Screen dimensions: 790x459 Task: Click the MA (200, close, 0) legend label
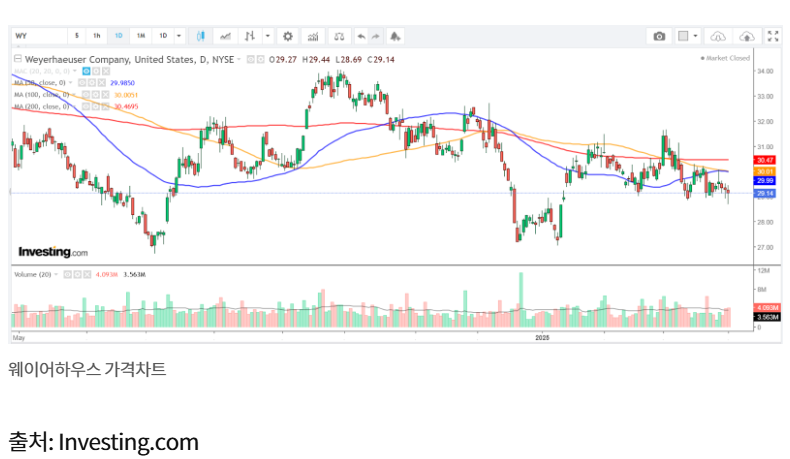point(42,106)
